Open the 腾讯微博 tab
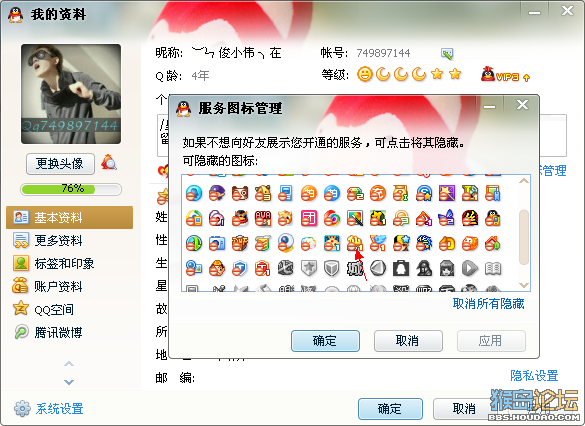585x426 pixels. pyautogui.click(x=69, y=332)
